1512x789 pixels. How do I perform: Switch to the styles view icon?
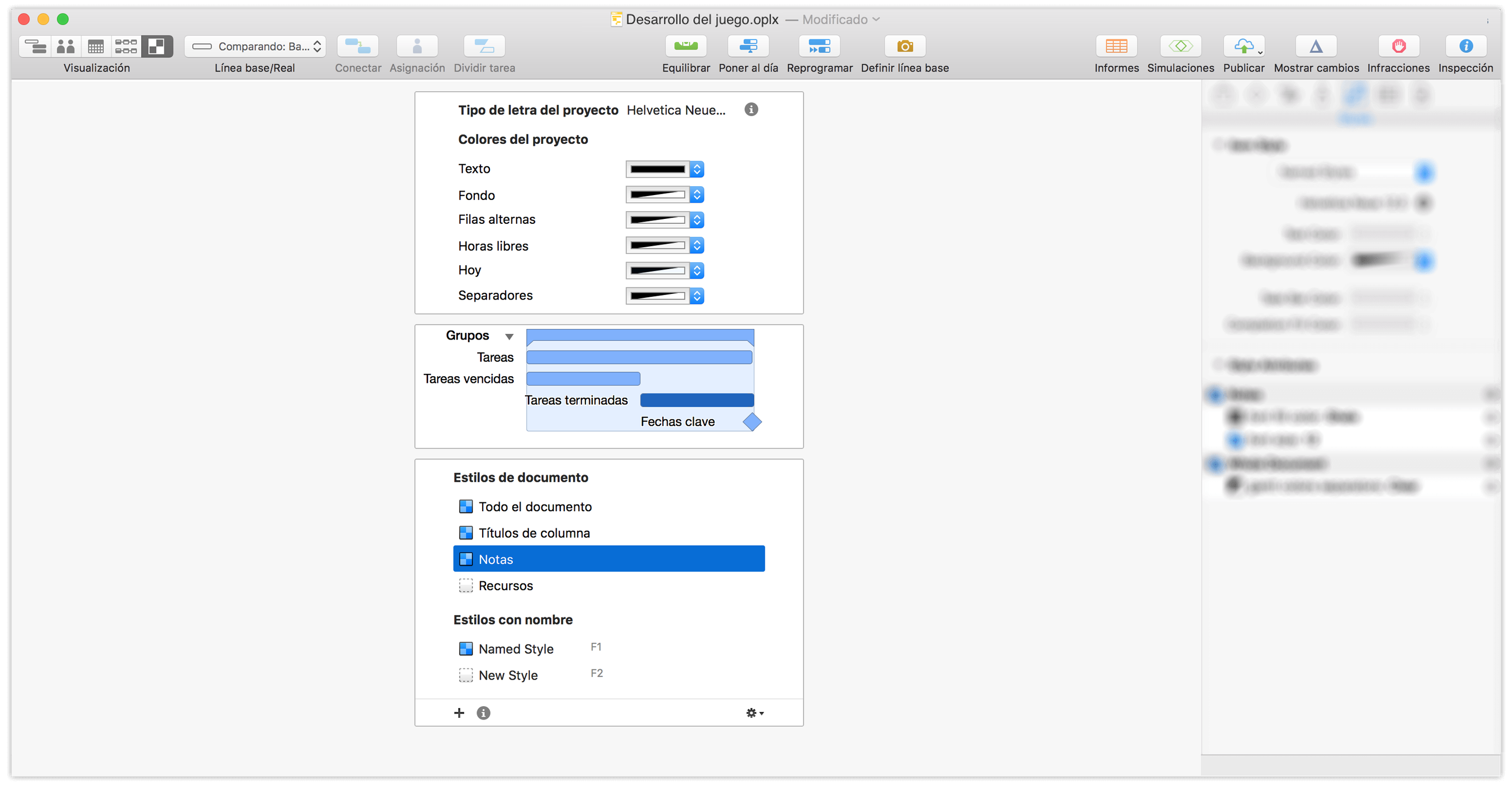(x=156, y=46)
